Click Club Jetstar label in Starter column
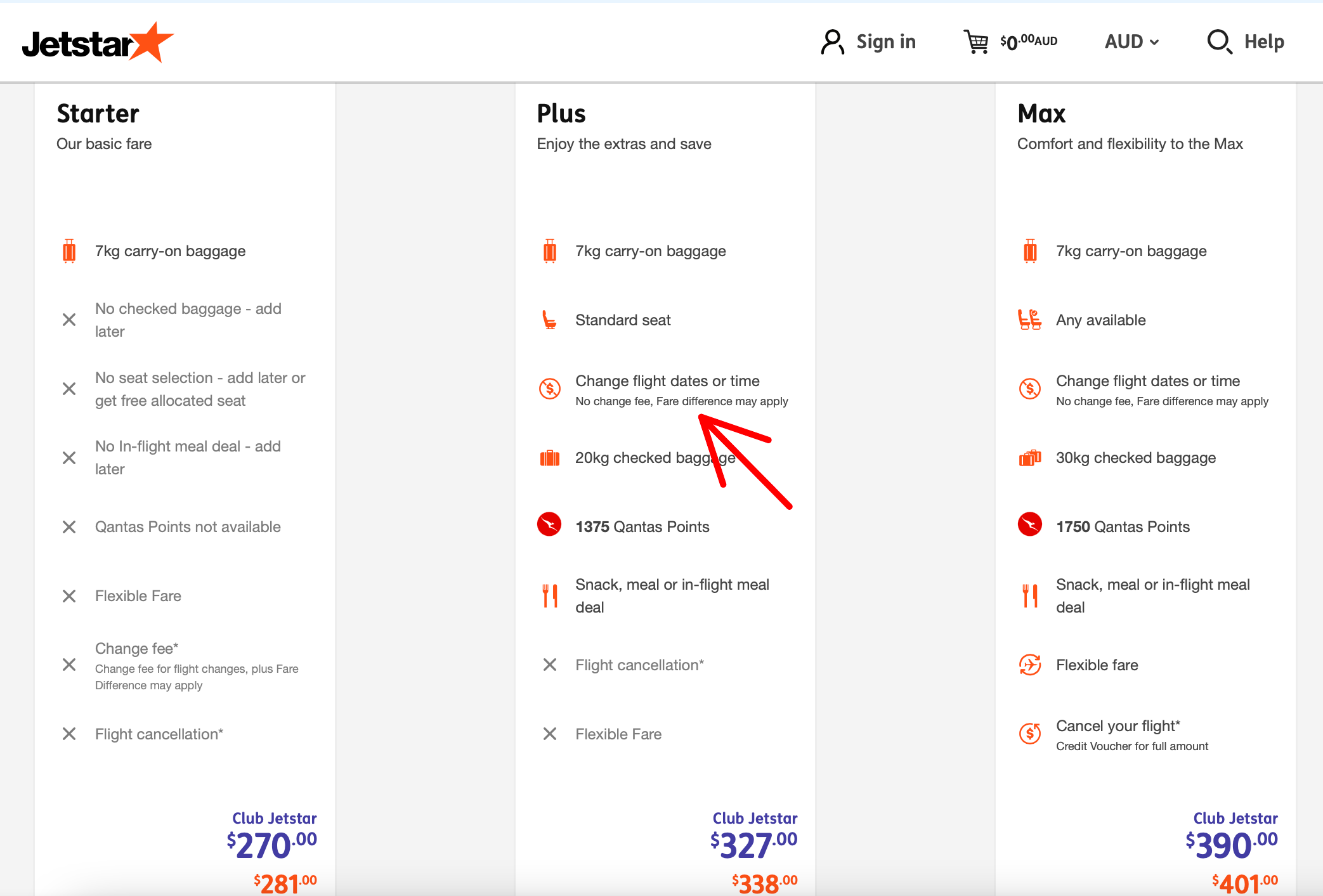Viewport: 1323px width, 896px height. (x=275, y=819)
